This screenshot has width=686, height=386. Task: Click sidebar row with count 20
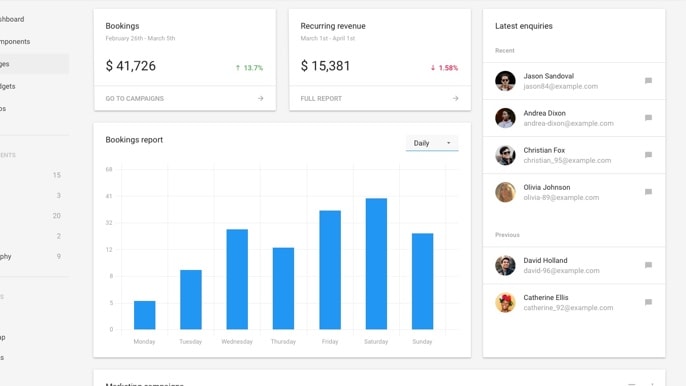34,216
